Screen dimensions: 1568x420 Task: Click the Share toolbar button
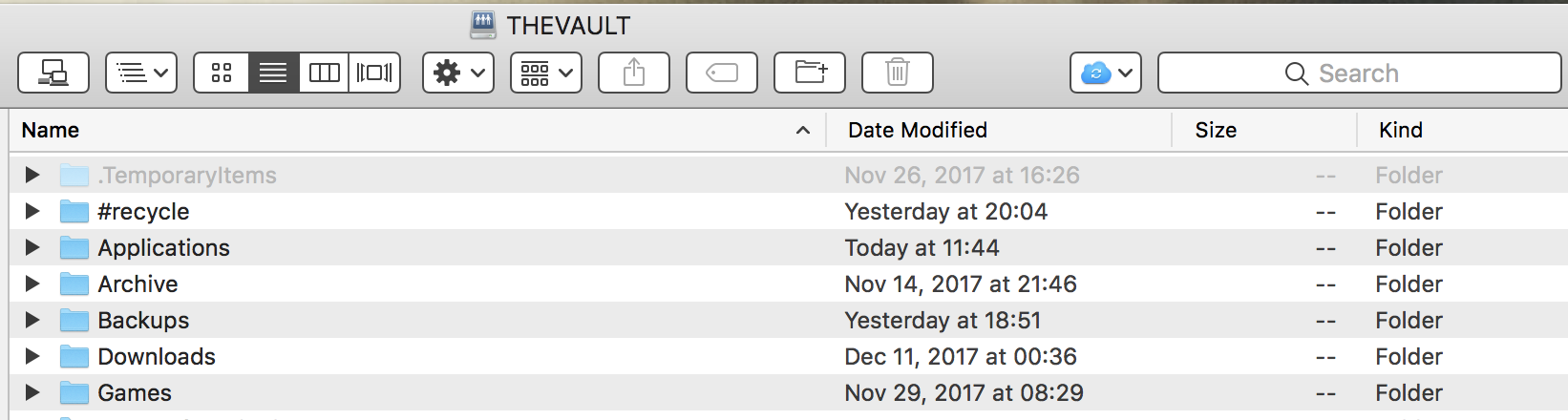coord(634,73)
